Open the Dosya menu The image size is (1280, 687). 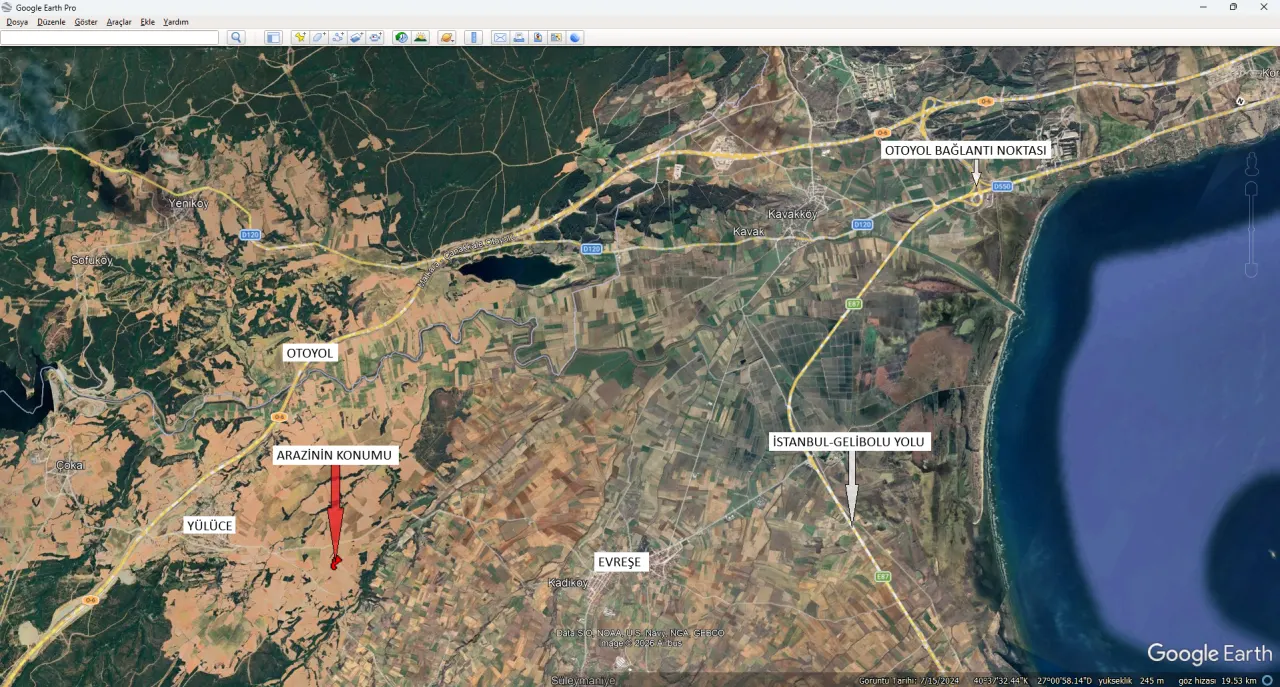click(x=17, y=22)
